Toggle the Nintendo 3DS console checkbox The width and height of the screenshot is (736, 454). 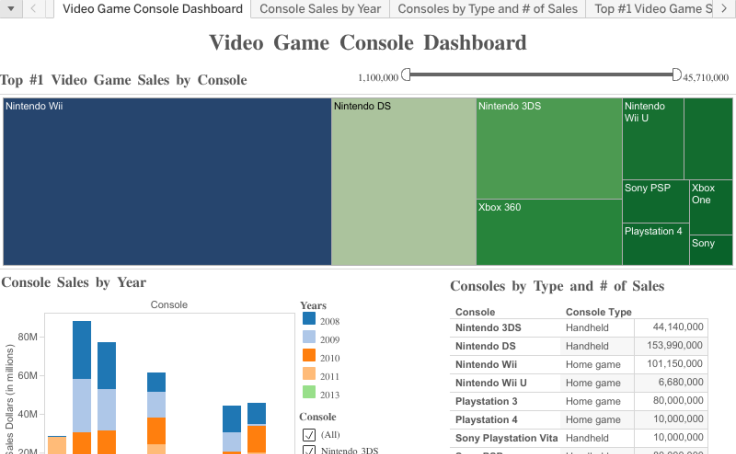tap(309, 450)
